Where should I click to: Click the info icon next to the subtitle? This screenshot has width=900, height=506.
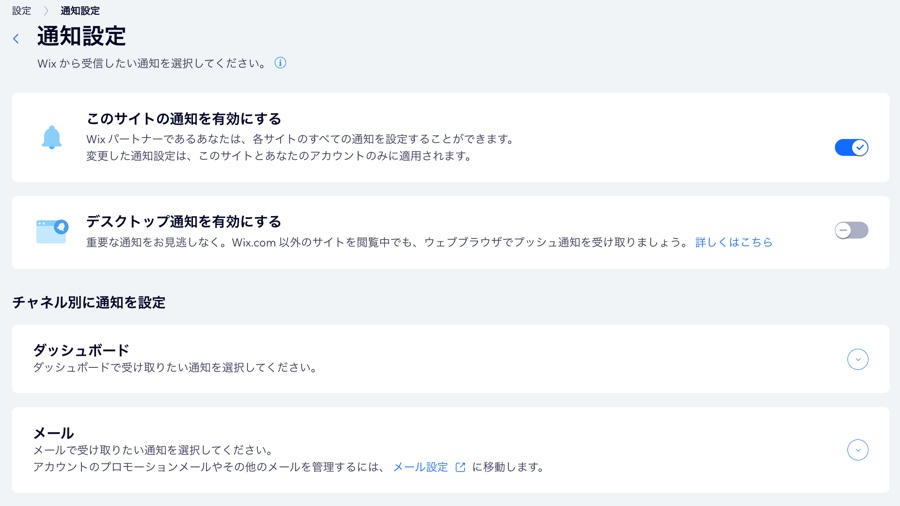(x=280, y=63)
